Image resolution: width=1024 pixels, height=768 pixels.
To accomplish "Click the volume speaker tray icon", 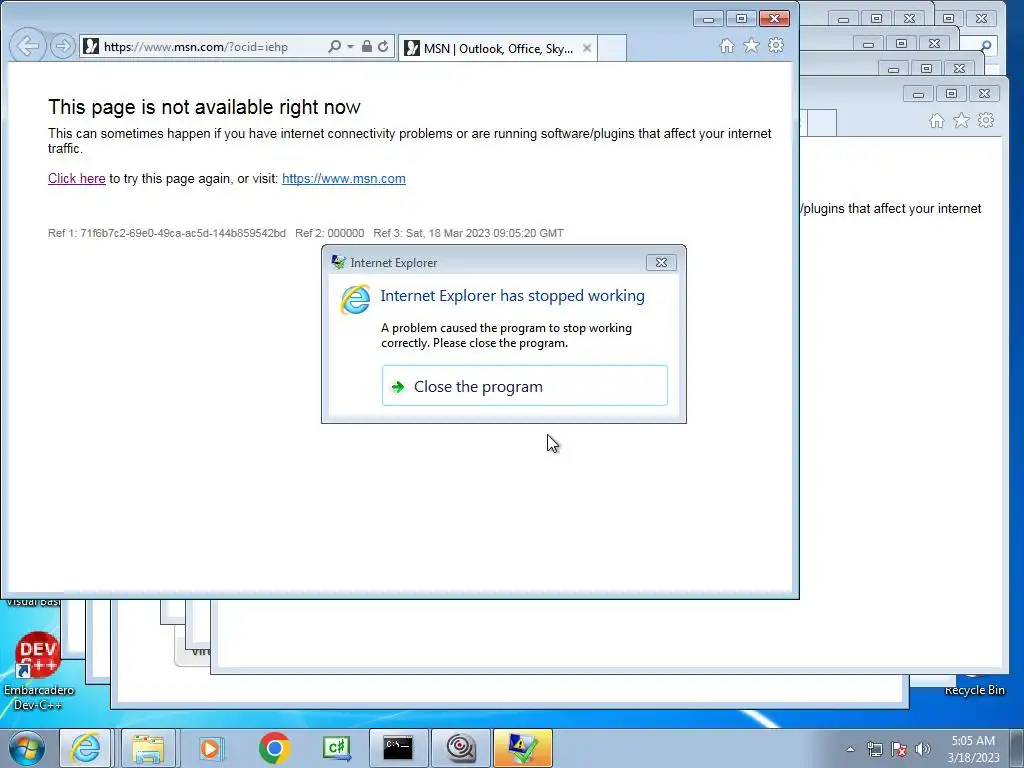I will [922, 749].
